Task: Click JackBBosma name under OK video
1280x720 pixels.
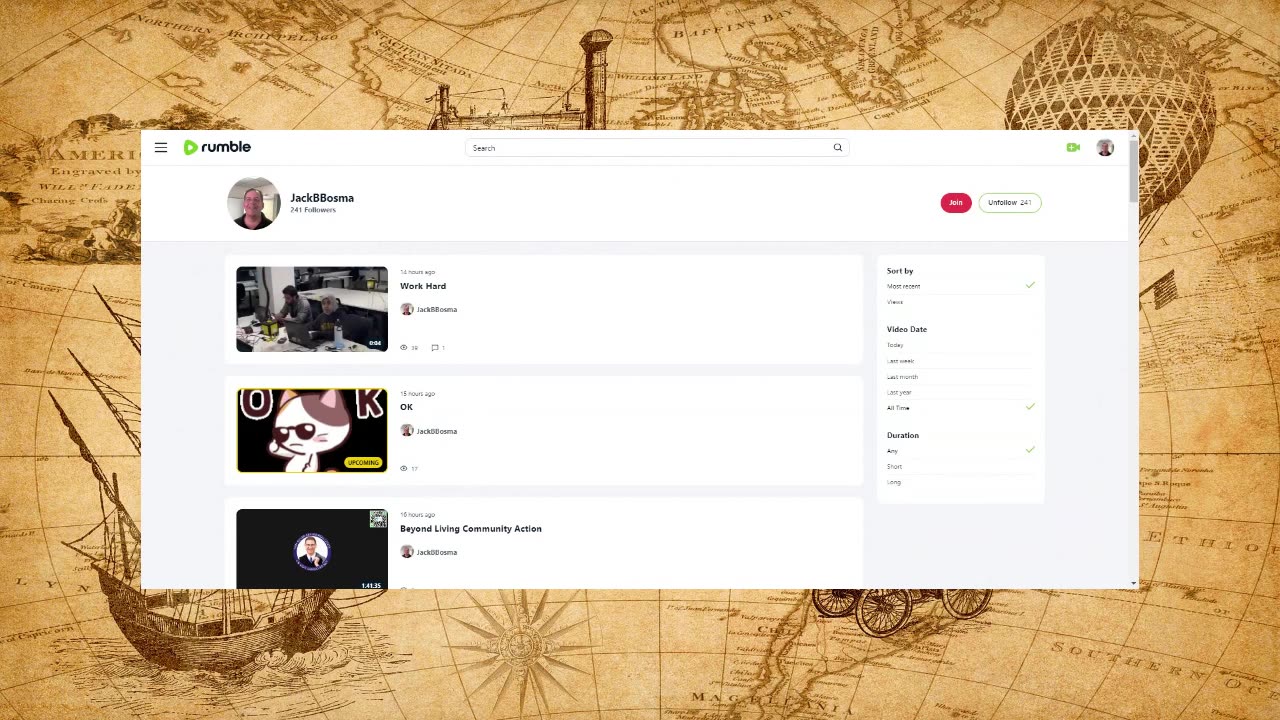Action: pyautogui.click(x=437, y=431)
